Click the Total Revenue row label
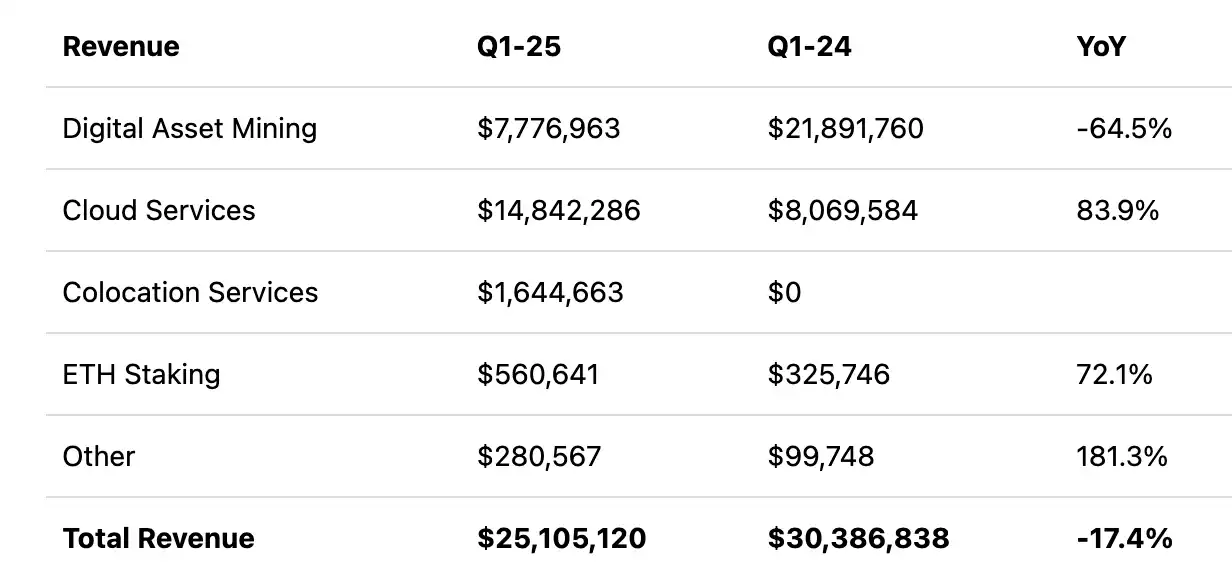This screenshot has height=564, width=1232. (x=158, y=539)
